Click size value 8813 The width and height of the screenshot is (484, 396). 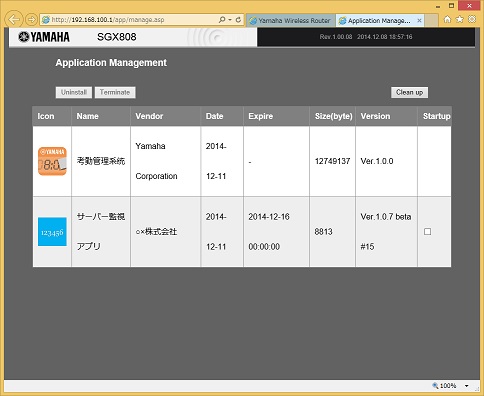(323, 232)
